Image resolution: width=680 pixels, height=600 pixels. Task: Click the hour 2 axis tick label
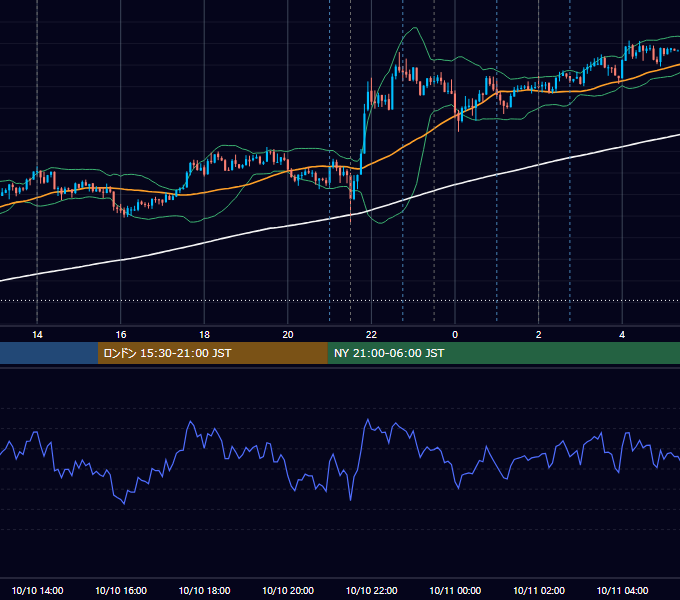pyautogui.click(x=539, y=335)
